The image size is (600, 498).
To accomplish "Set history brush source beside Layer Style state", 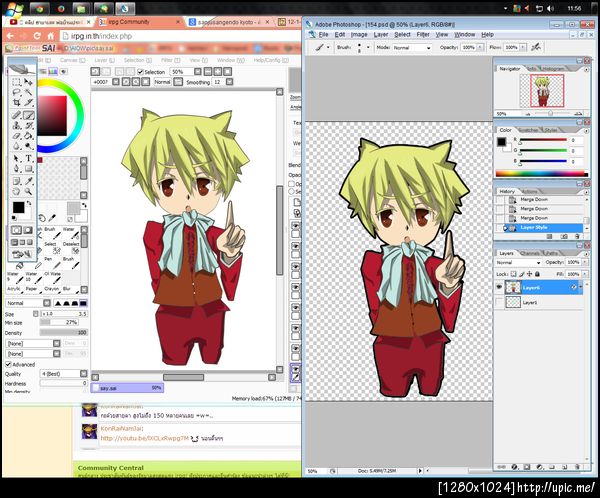I will (x=500, y=227).
